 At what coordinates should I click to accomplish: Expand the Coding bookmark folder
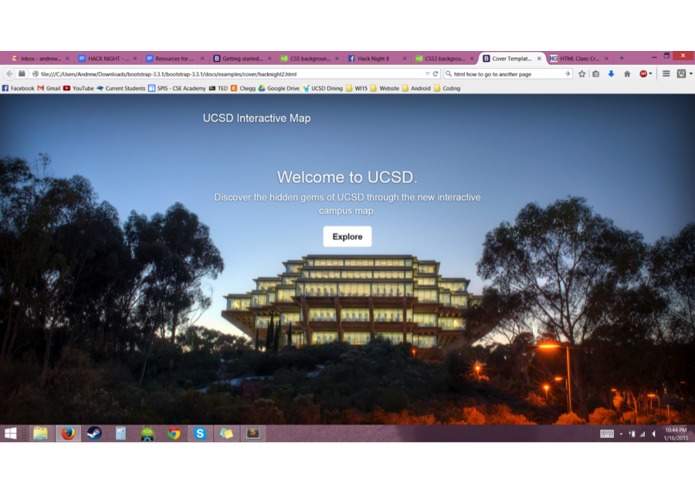pyautogui.click(x=447, y=88)
